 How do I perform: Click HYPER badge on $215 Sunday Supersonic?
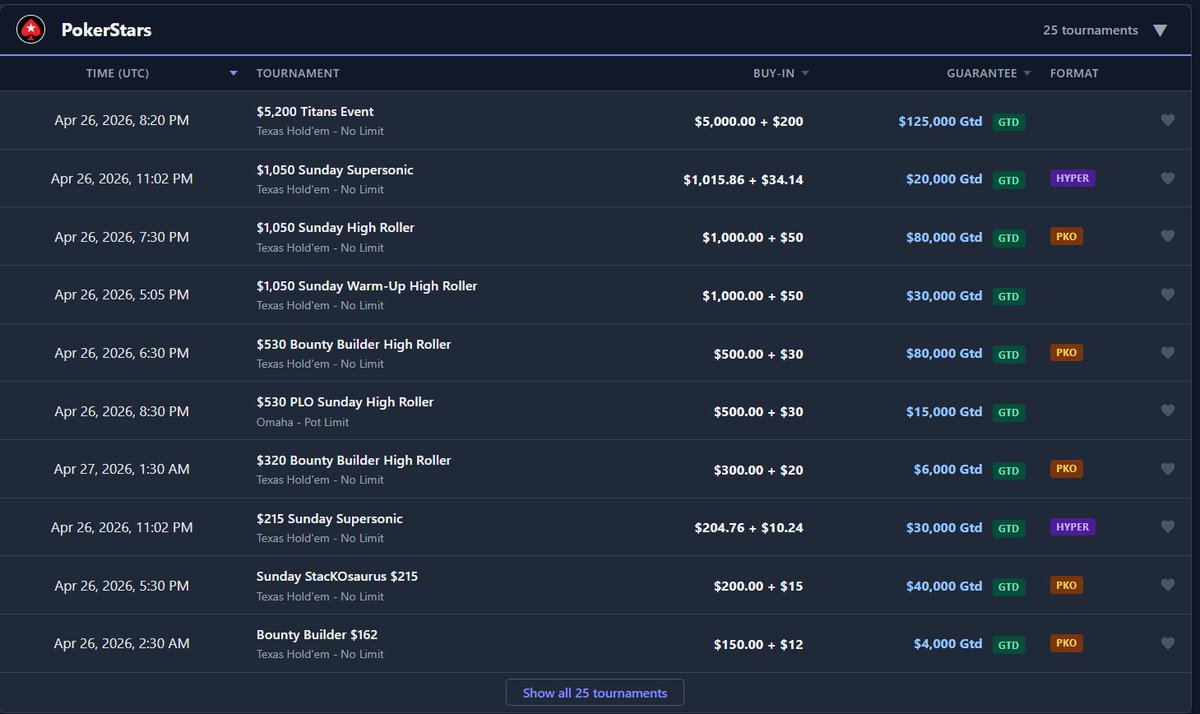(1072, 527)
